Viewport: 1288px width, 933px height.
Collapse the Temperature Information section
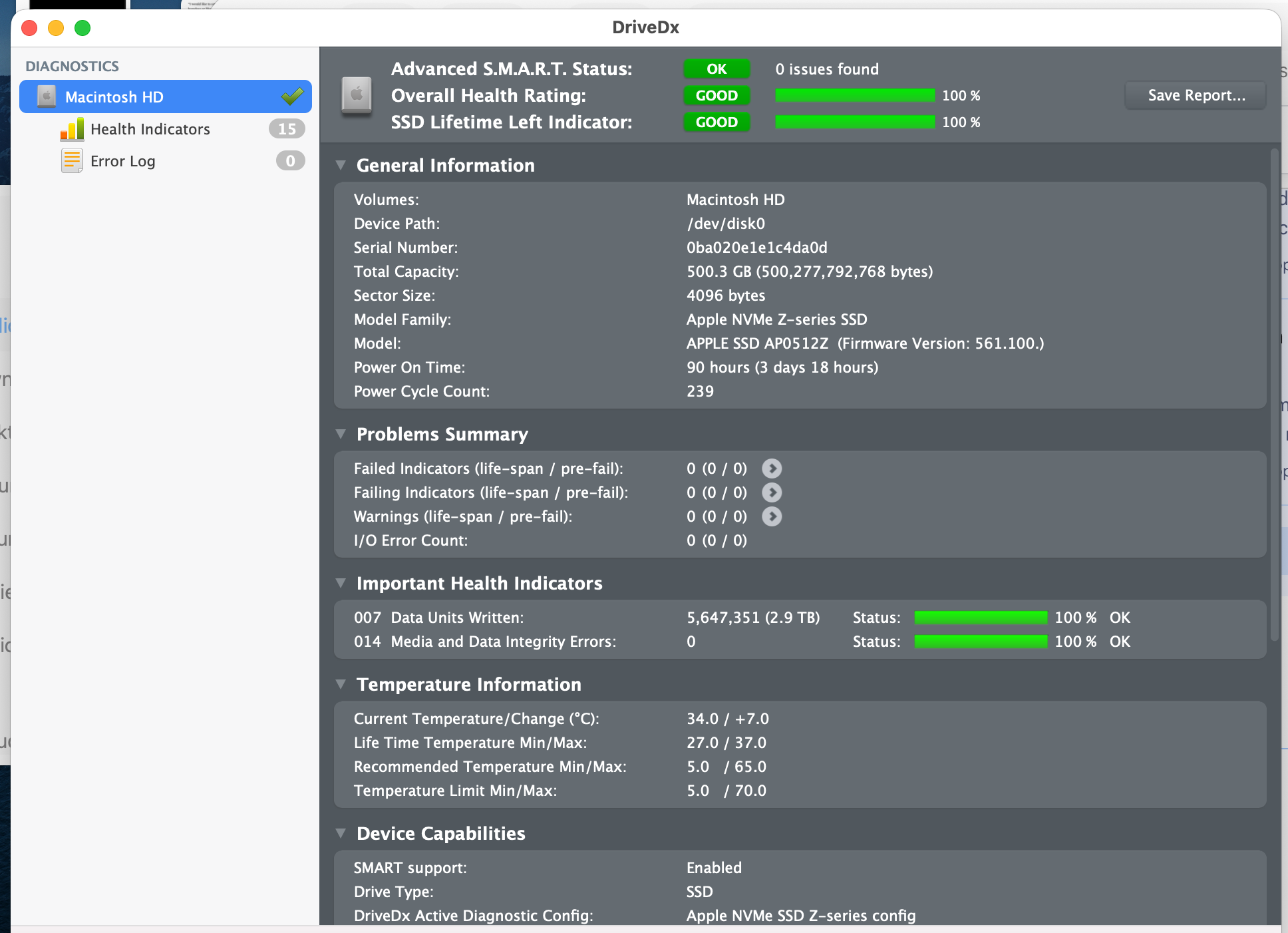tap(341, 684)
